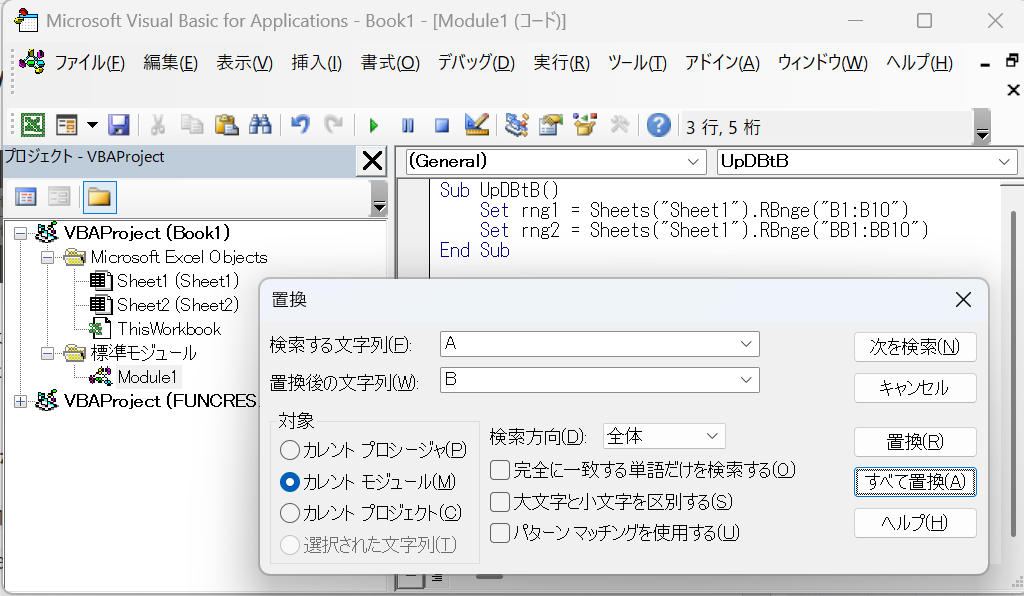1024x596 pixels.
Task: Click the Break pause icon
Action: point(408,125)
